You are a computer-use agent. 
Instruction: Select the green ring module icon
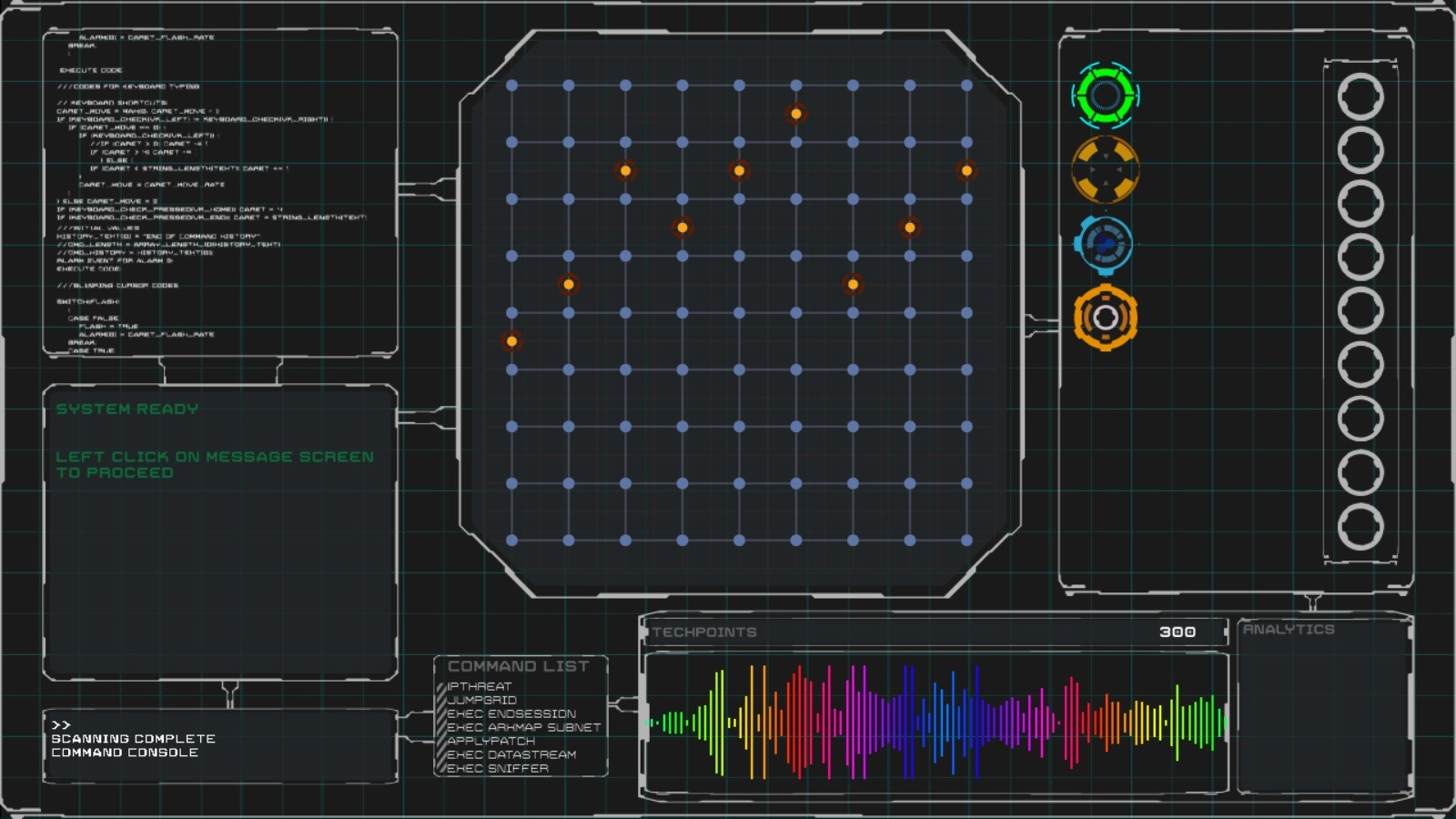(x=1105, y=95)
